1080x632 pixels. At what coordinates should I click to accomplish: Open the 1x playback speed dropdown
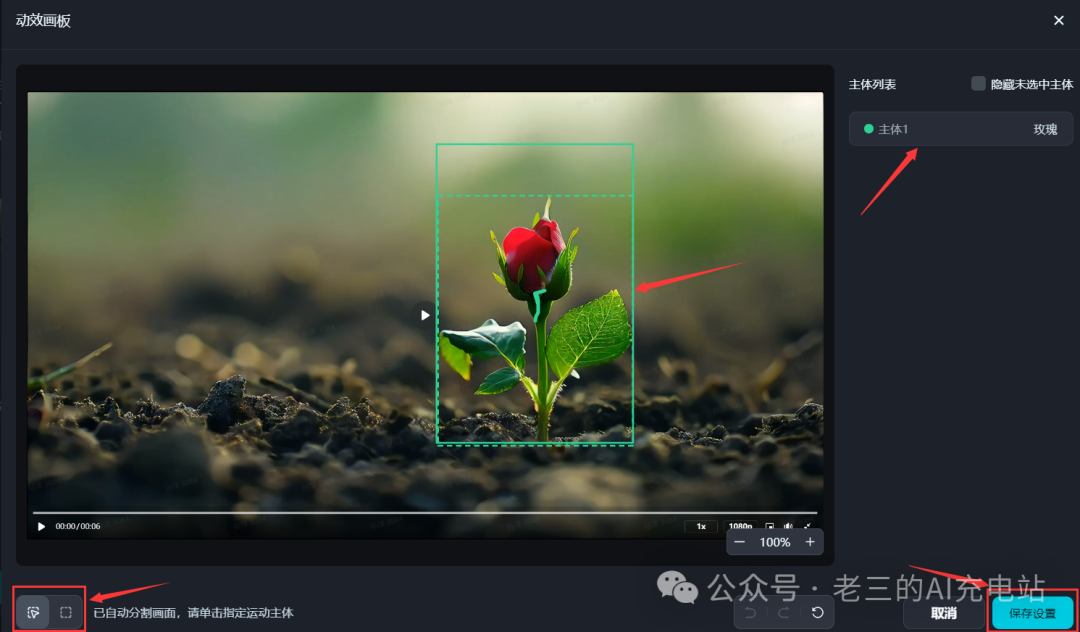coord(701,526)
